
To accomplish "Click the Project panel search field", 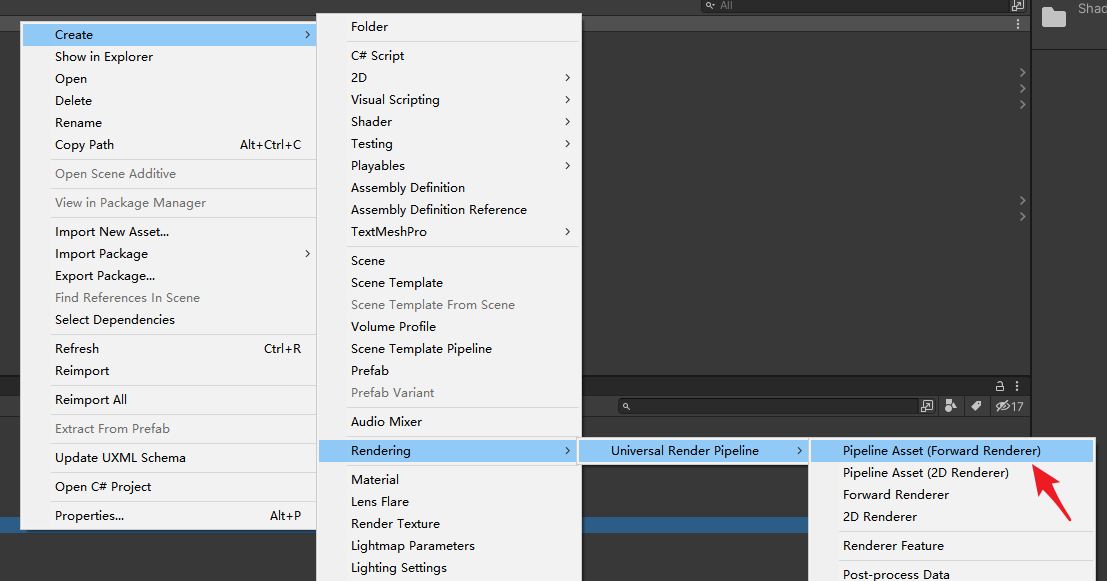I will click(x=768, y=406).
